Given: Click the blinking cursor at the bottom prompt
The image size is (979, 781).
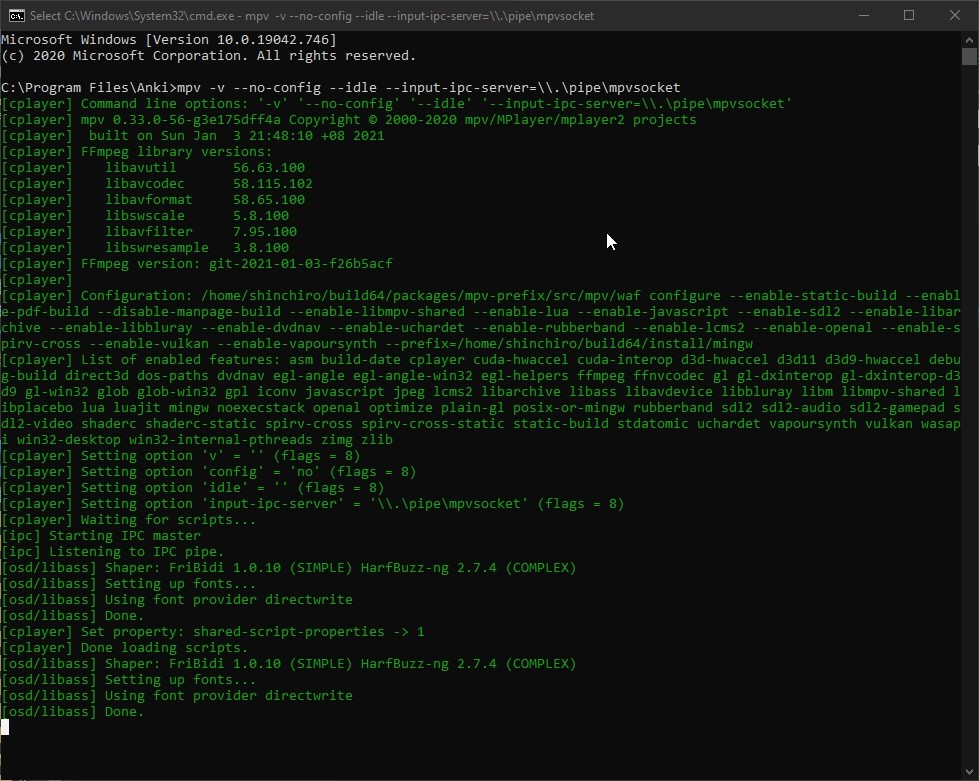Looking at the screenshot, I should coord(5,727).
